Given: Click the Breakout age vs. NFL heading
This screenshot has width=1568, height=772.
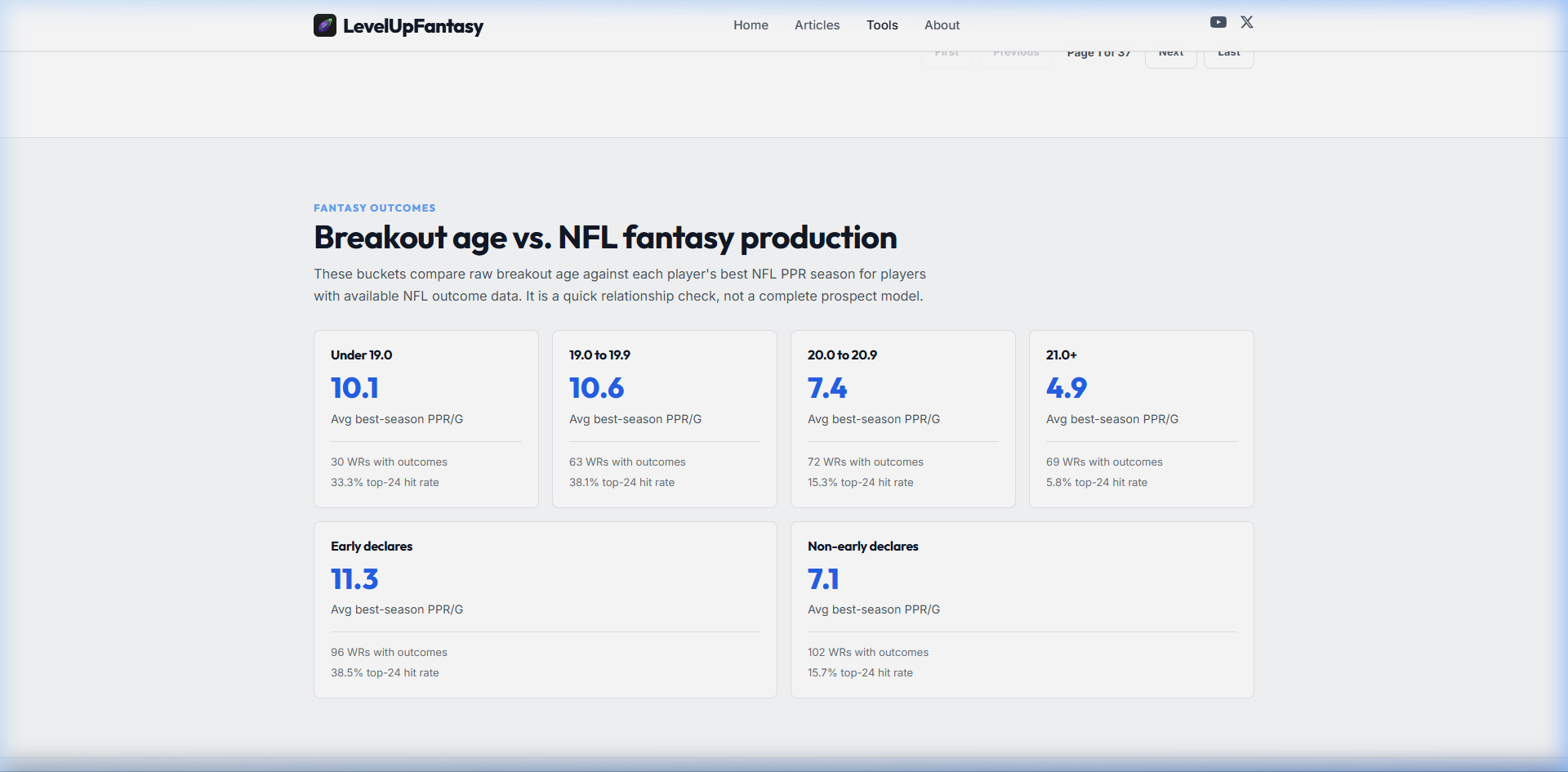Looking at the screenshot, I should point(605,238).
